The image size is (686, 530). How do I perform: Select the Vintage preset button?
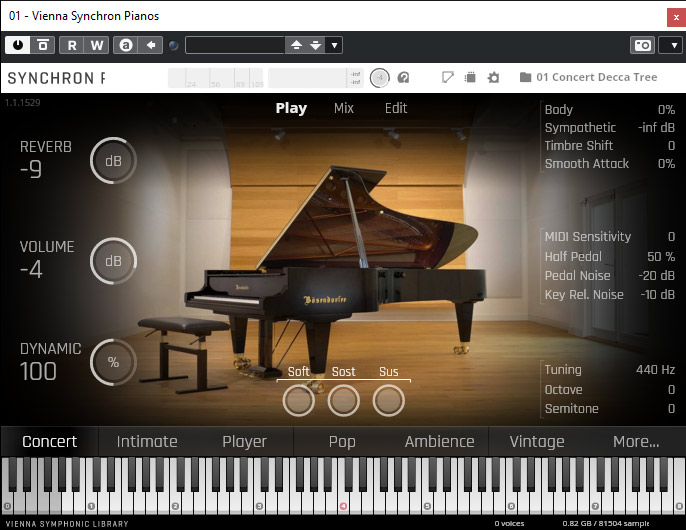(x=537, y=441)
